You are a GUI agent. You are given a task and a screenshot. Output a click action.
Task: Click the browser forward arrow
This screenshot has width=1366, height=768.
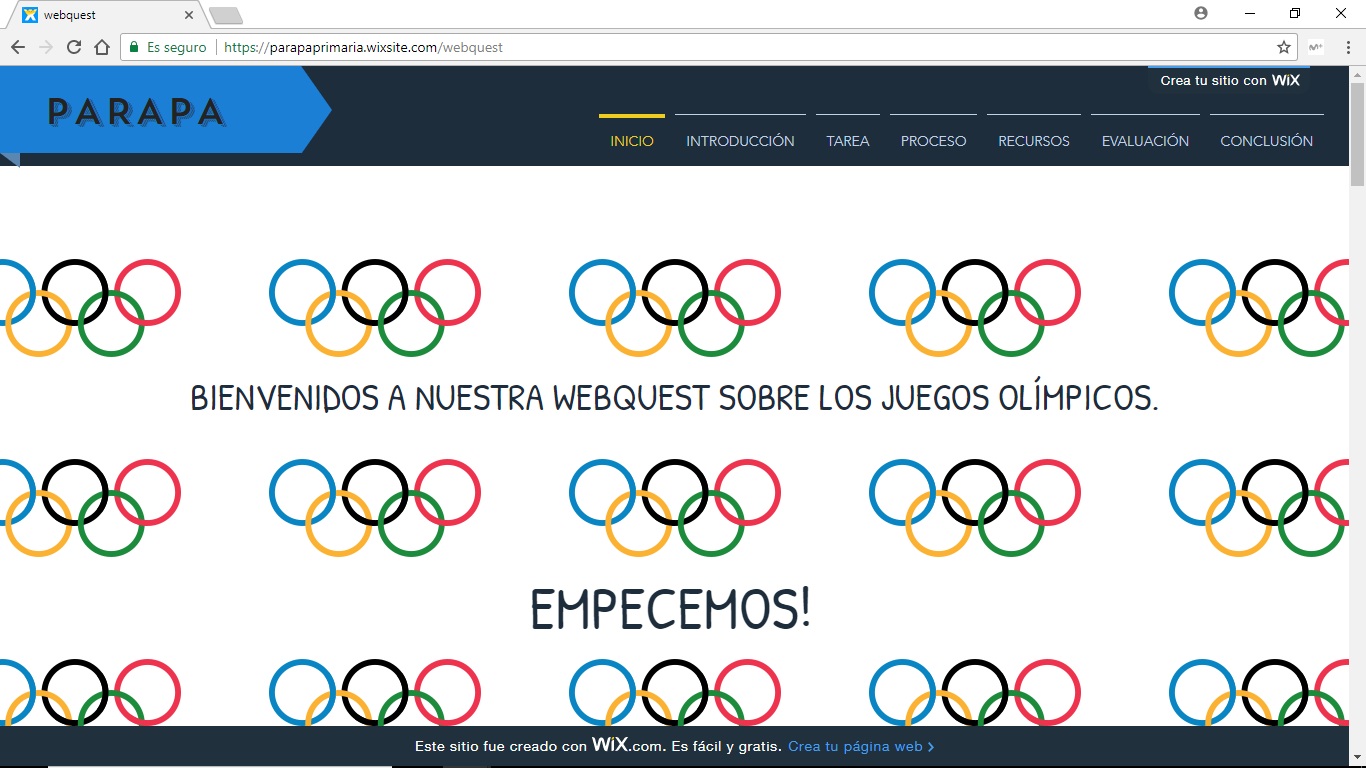(46, 47)
